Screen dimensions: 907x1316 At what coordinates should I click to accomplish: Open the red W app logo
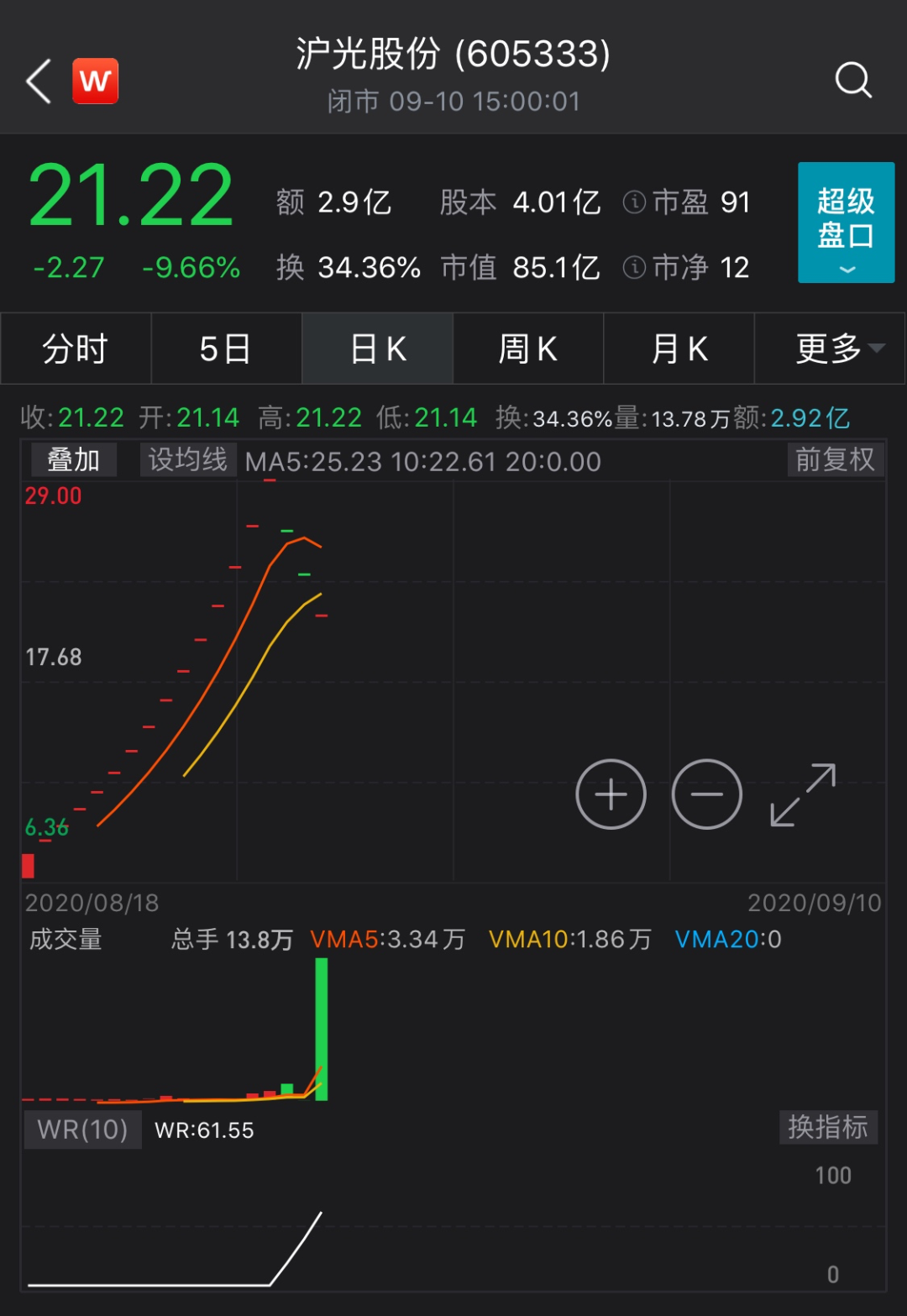coord(95,81)
